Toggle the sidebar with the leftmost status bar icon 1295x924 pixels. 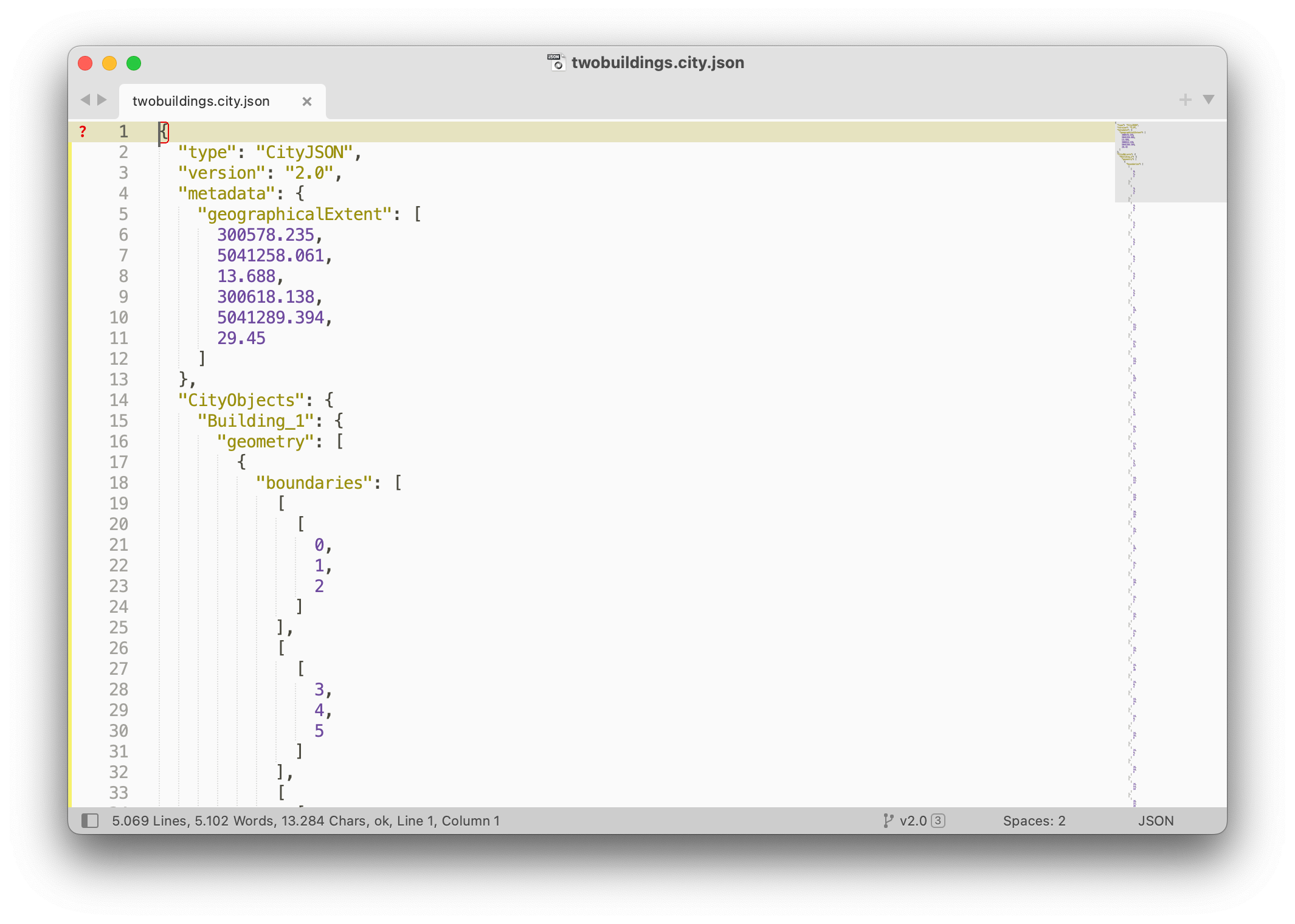[91, 821]
